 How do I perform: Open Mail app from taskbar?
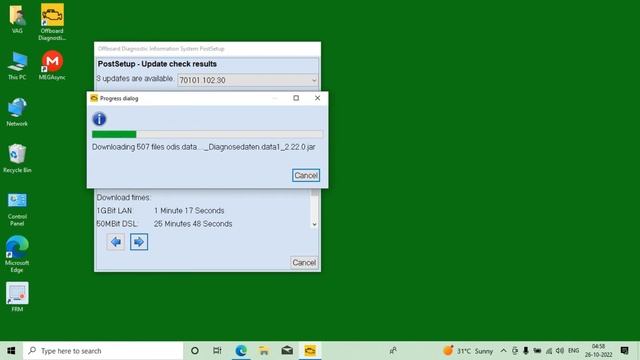[287, 351]
